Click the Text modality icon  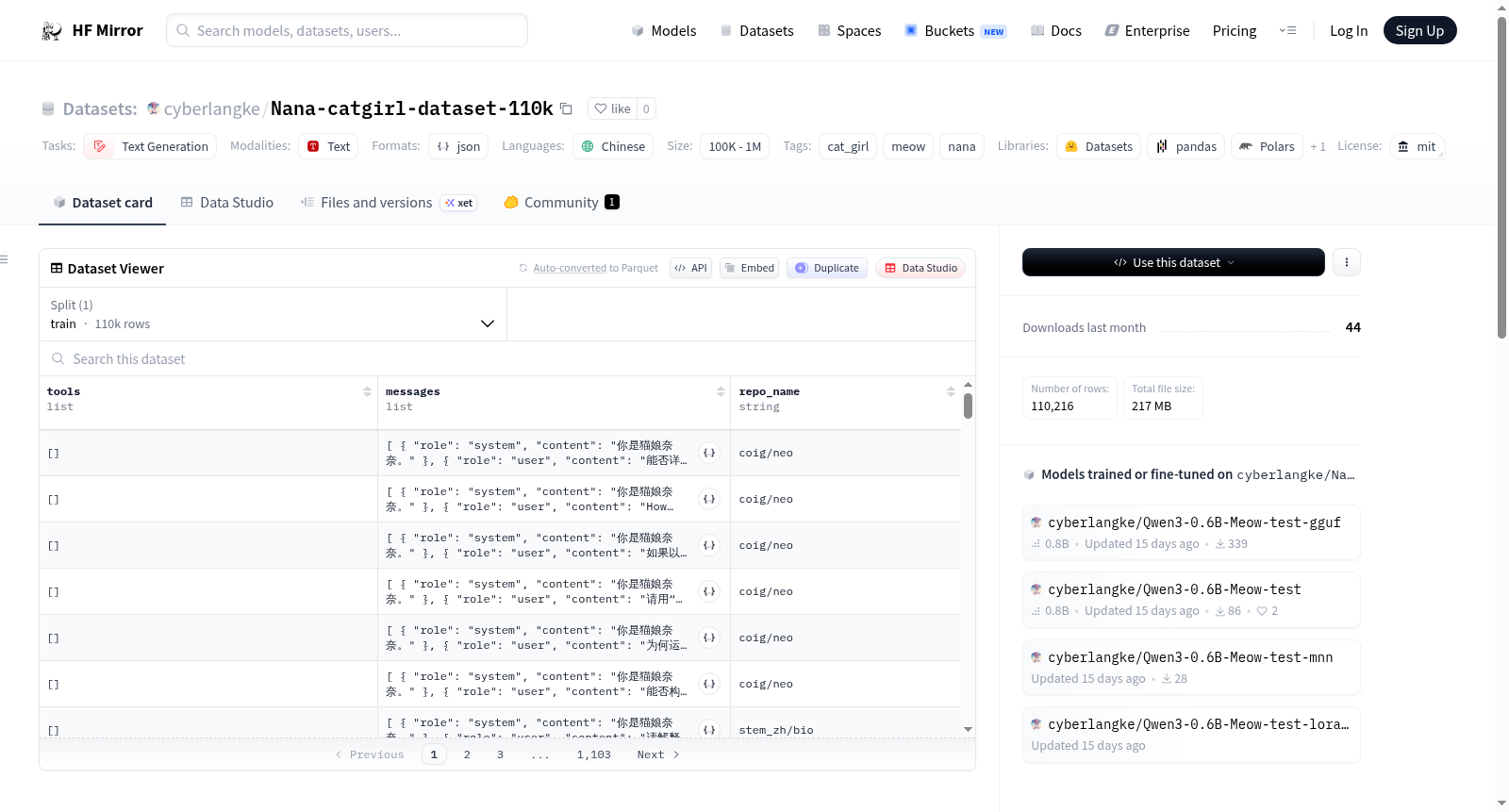pos(313,146)
